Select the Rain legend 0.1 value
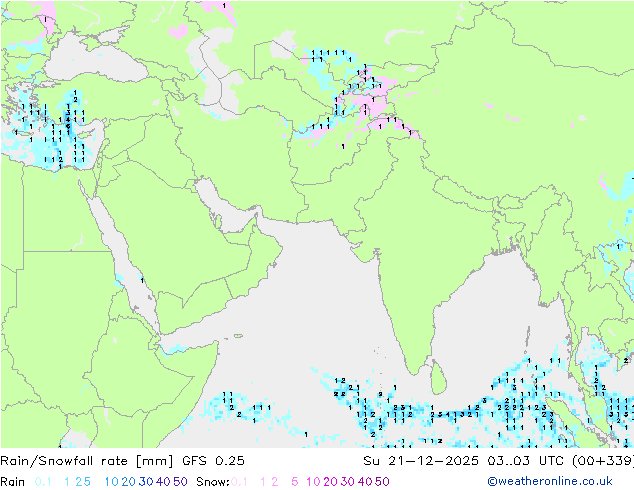The image size is (634, 490). point(43,482)
